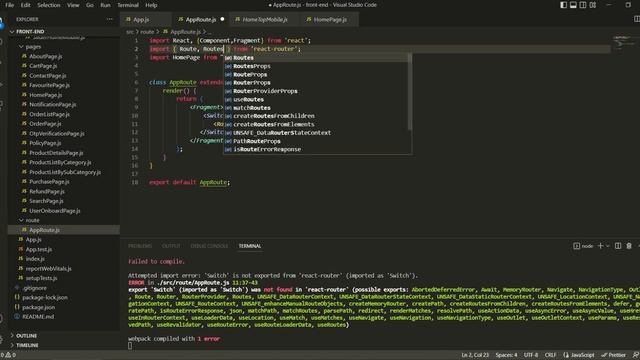Open AboutPage.js in the explorer
Screen dimensions: 640x360
[x=45, y=56]
